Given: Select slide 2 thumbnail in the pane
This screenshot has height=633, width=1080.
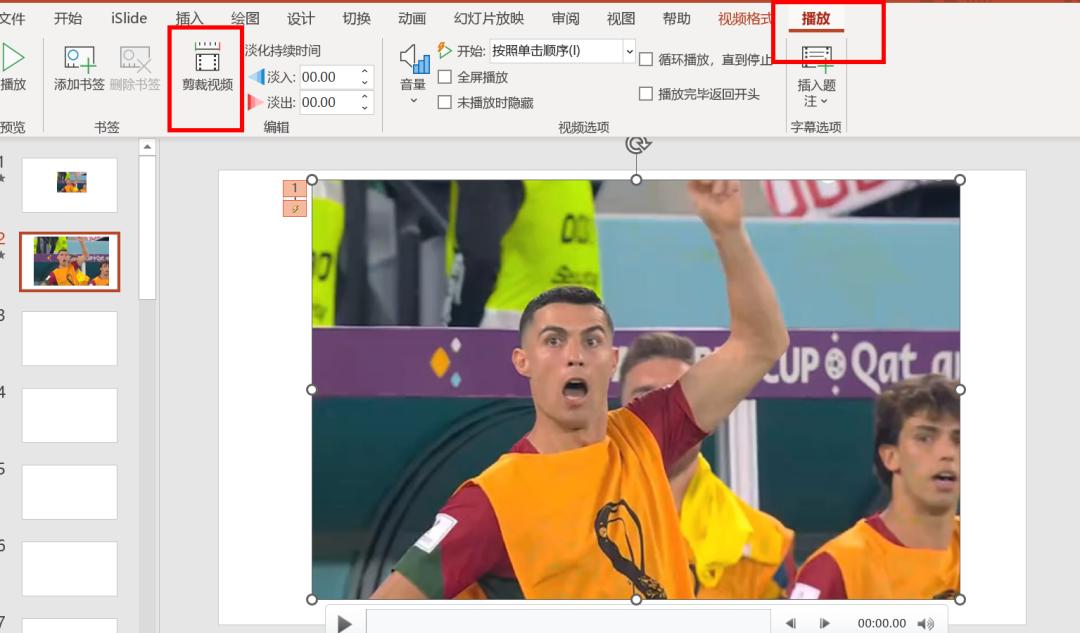Looking at the screenshot, I should coord(69,261).
